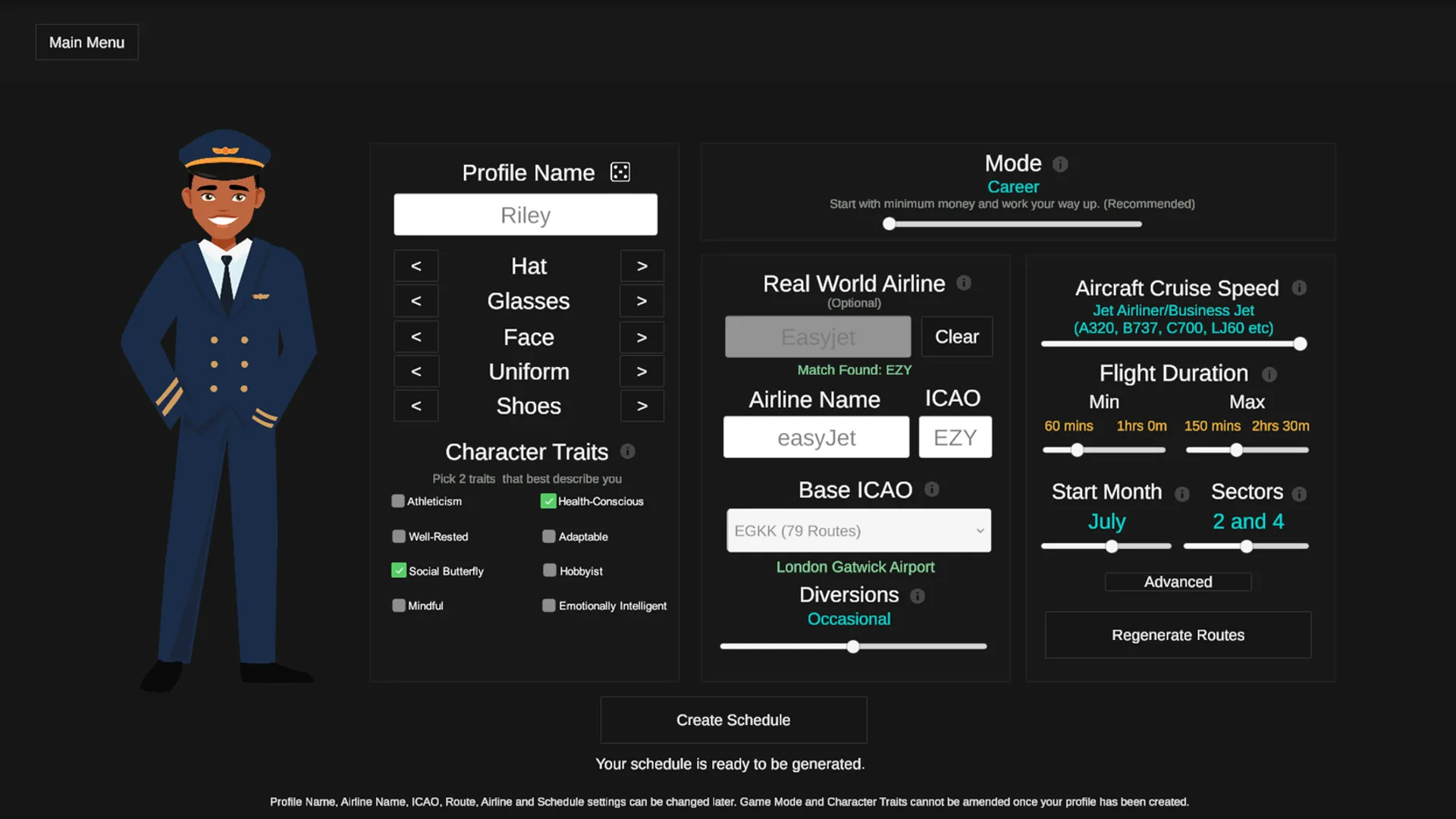Select next Hat with right arrow

[x=642, y=266]
